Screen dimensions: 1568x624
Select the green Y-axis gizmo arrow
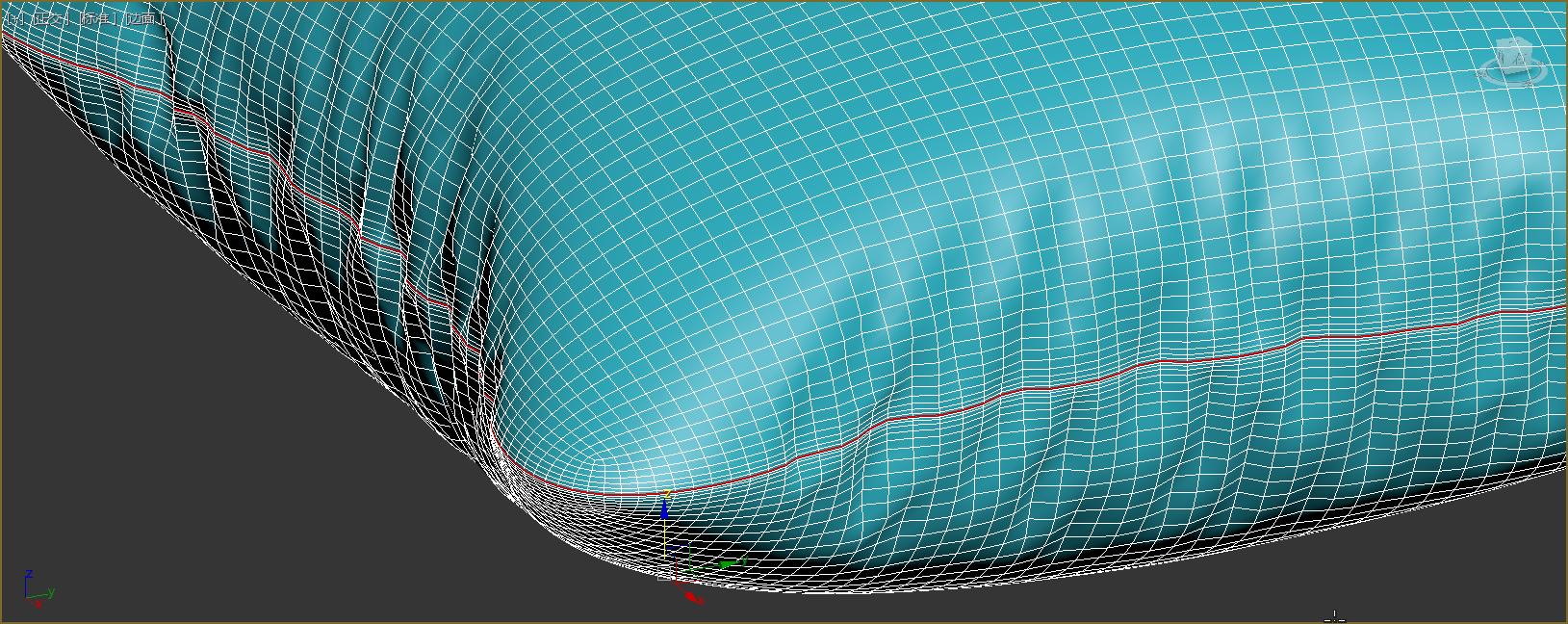click(x=731, y=562)
